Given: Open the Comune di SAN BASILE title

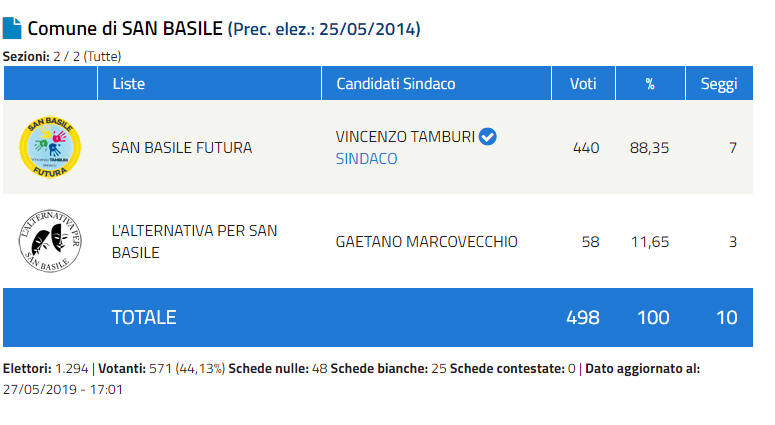Looking at the screenshot, I should click(x=125, y=28).
